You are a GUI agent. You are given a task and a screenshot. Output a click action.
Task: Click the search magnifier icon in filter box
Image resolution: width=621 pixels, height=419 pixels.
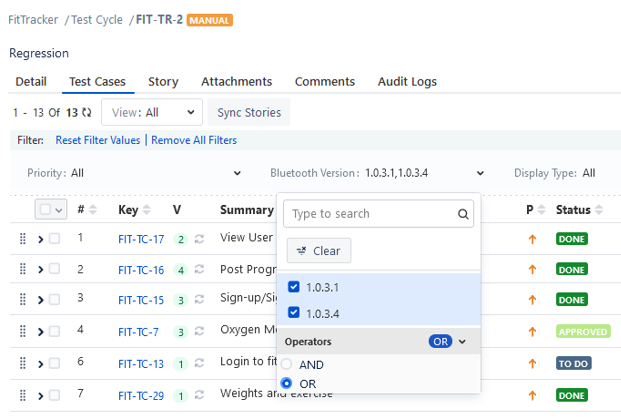coord(464,213)
